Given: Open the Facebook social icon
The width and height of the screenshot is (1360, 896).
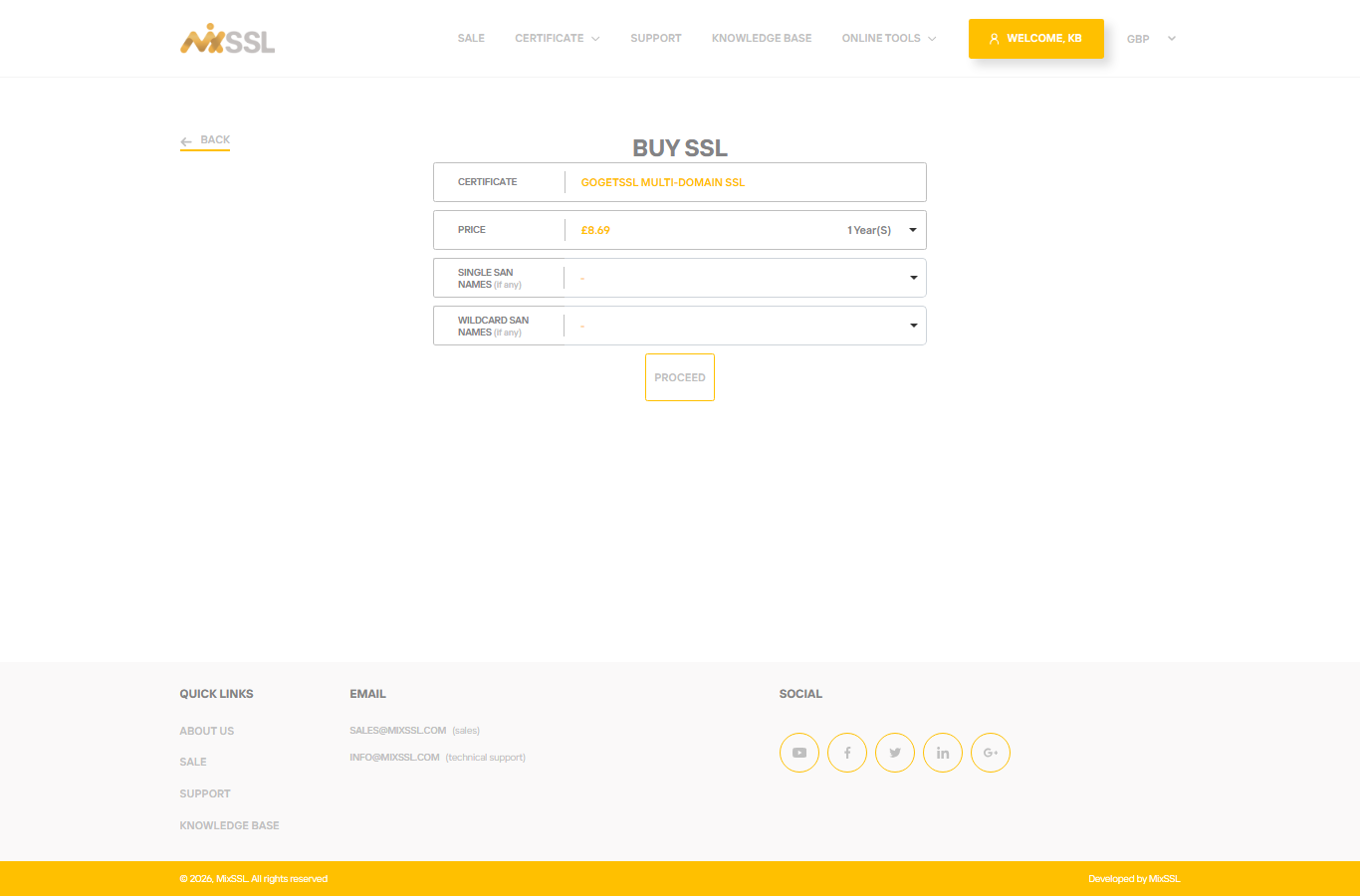Looking at the screenshot, I should (x=847, y=753).
